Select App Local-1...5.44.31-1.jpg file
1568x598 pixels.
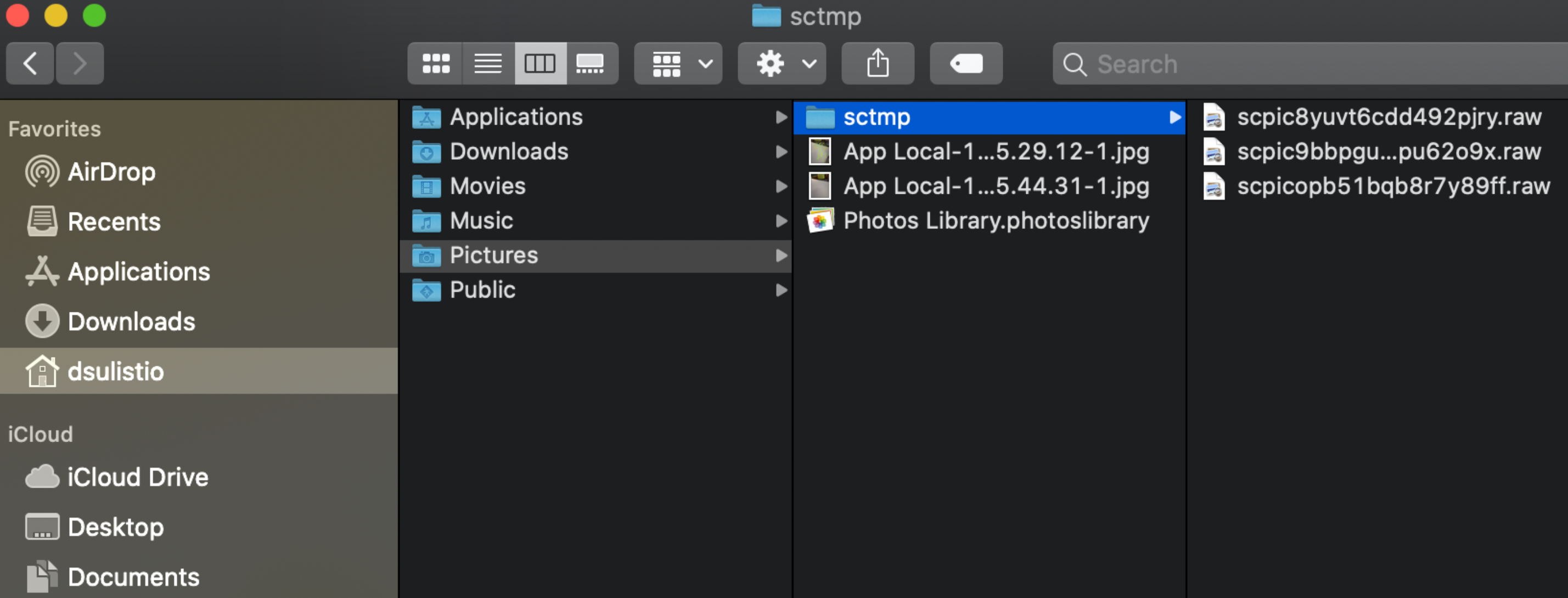tap(989, 186)
